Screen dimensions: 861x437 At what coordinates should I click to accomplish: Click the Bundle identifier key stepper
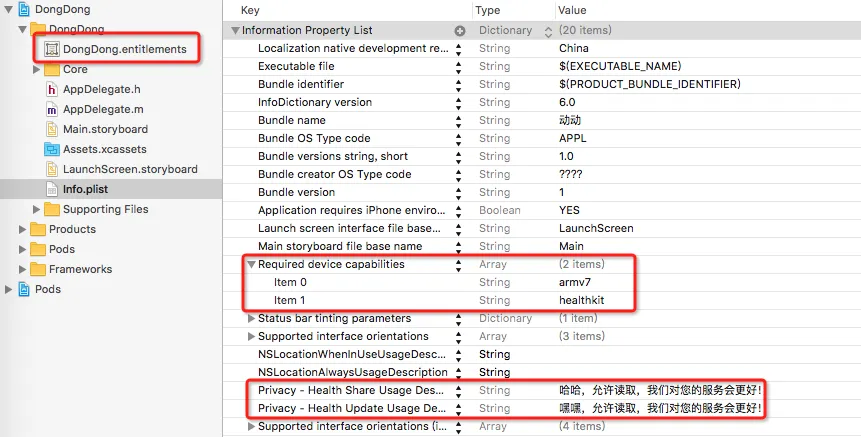coord(459,84)
